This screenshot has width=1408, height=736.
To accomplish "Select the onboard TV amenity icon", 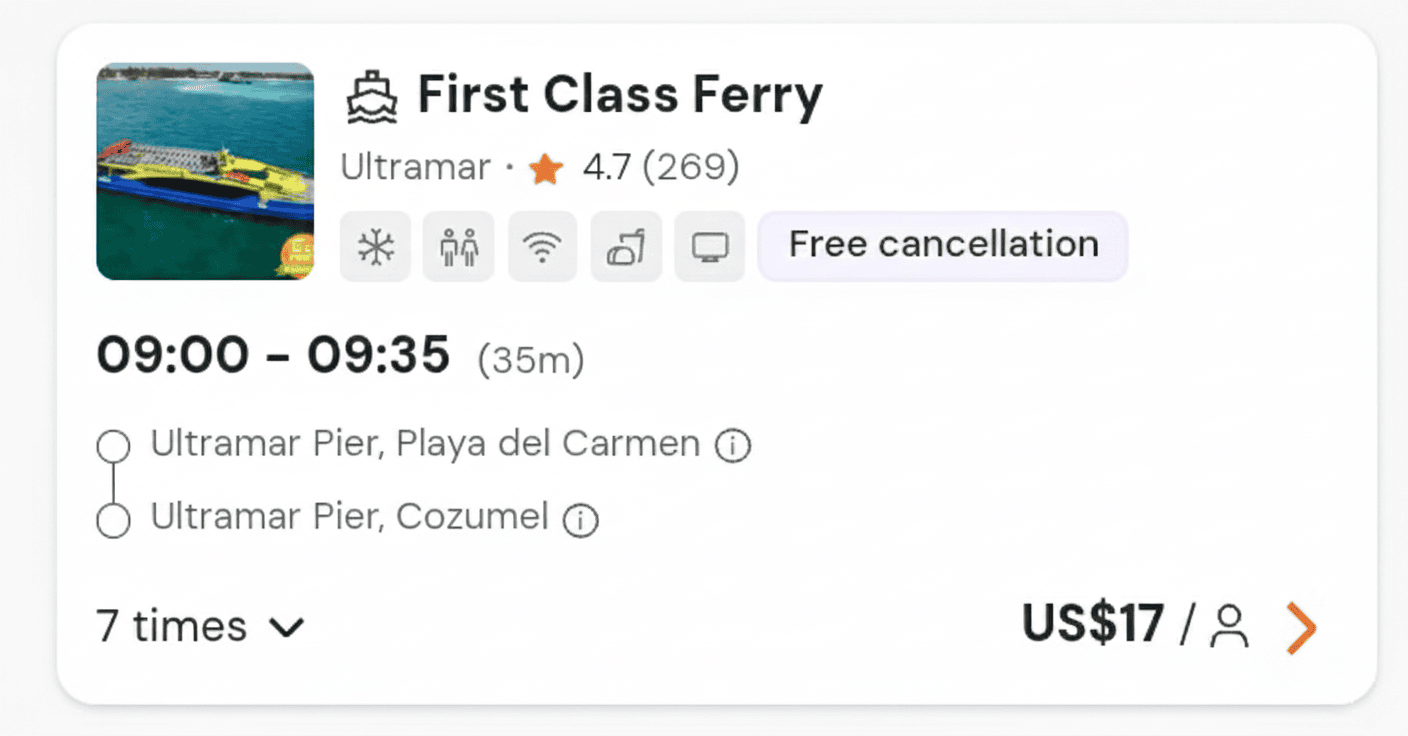I will (710, 246).
